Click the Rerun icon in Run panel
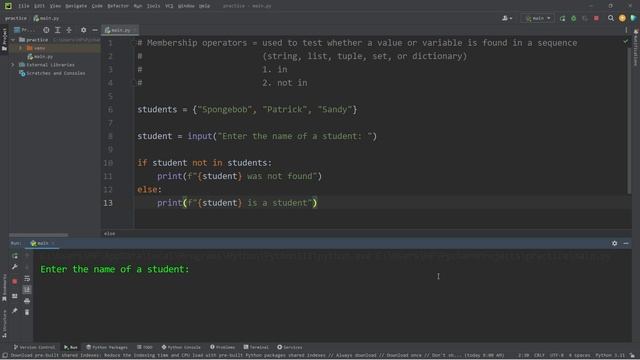The image size is (640, 360). [15, 256]
